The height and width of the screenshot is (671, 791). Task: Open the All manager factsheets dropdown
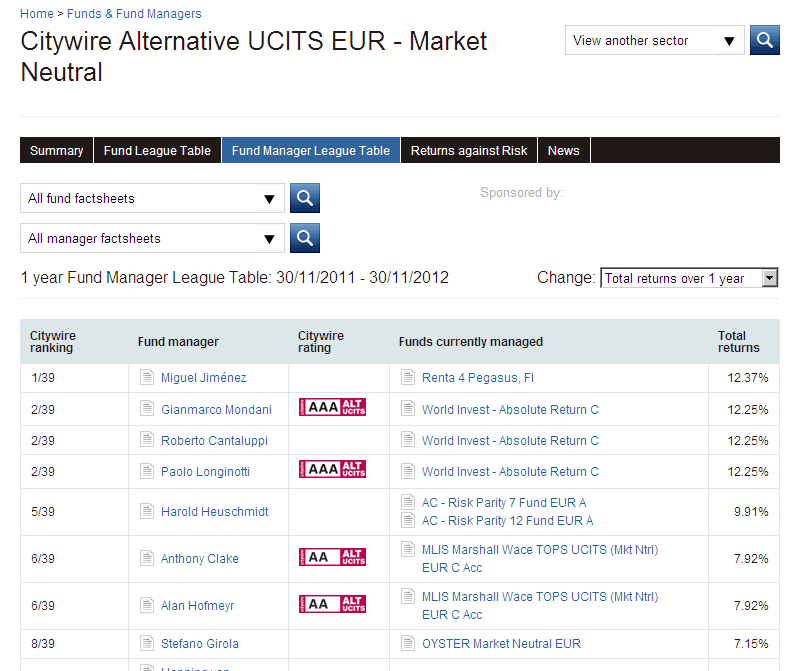[x=152, y=238]
